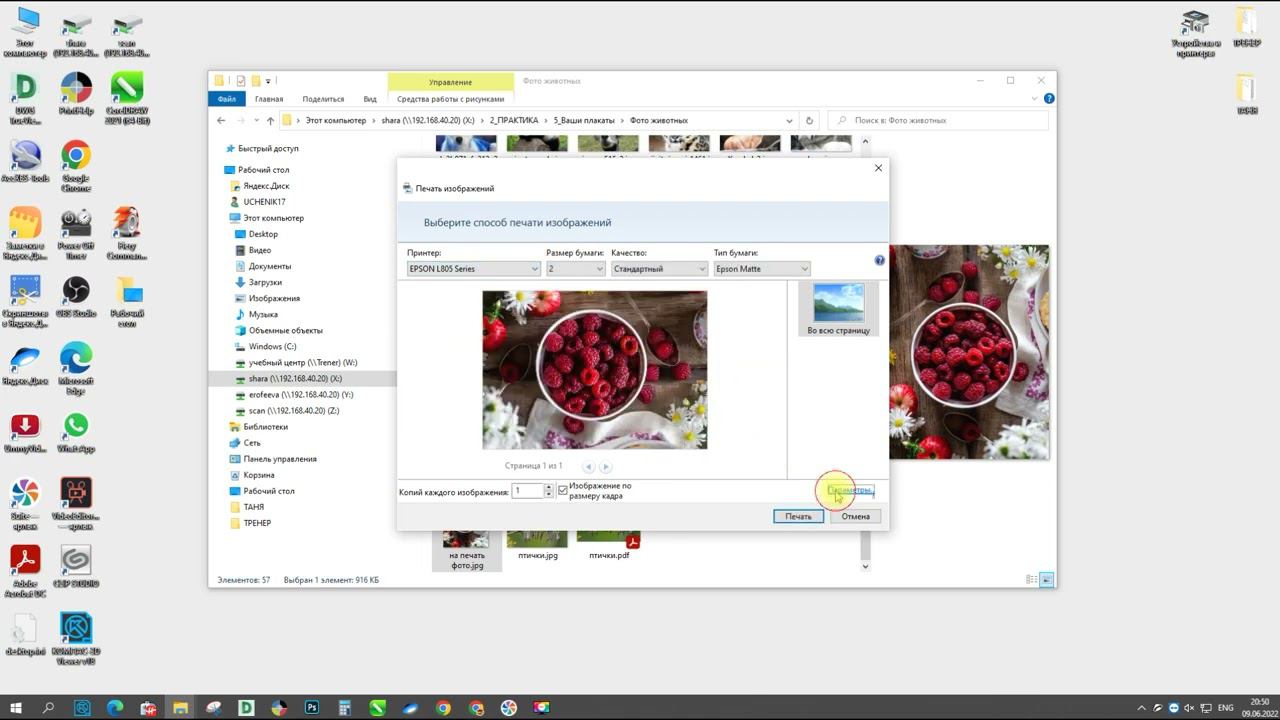The width and height of the screenshot is (1280, 720).
Task: Open the Размер бумаги dropdown
Action: pyautogui.click(x=575, y=269)
